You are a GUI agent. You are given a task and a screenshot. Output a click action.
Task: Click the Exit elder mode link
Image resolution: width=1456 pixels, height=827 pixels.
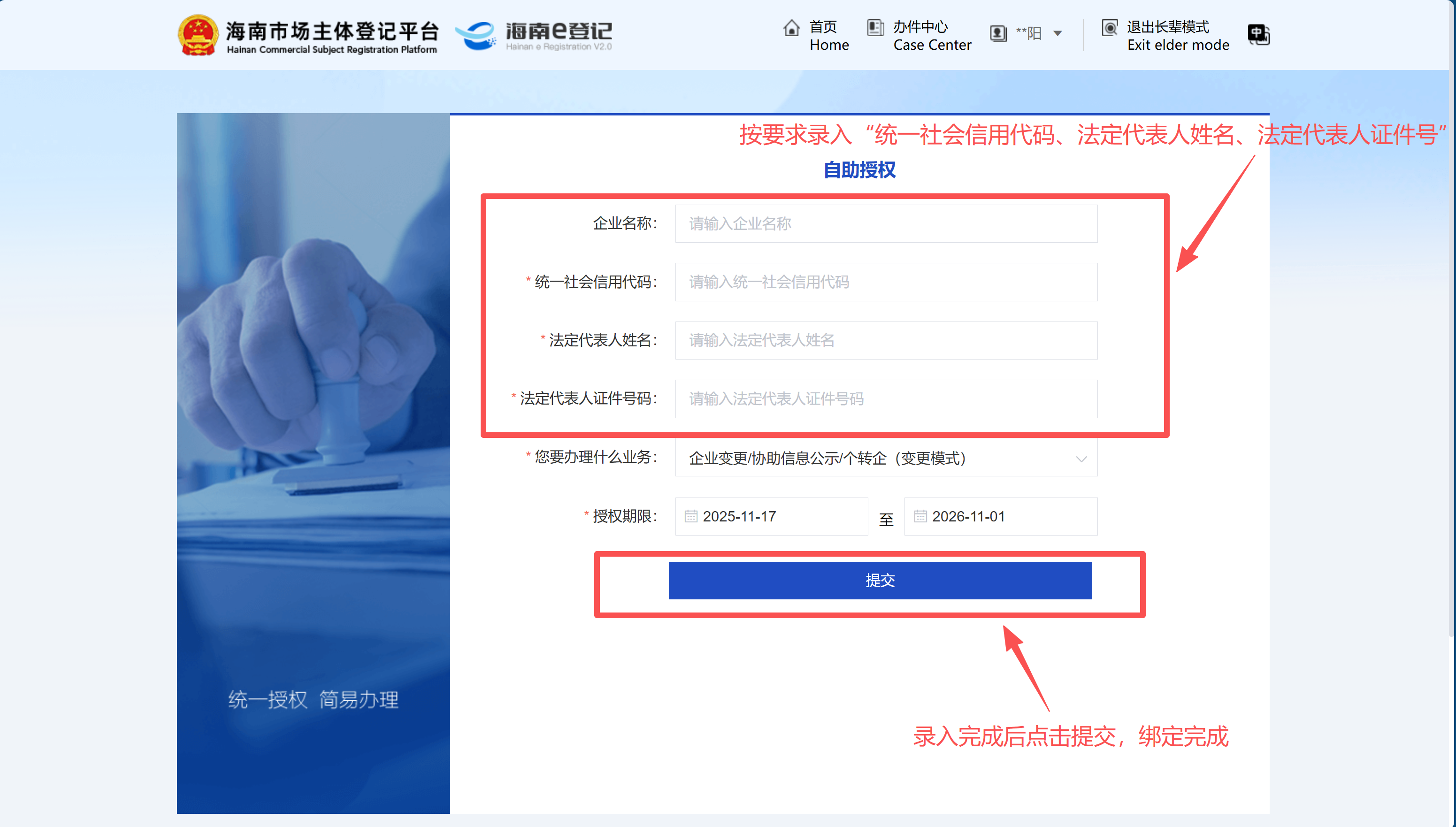tap(1177, 35)
